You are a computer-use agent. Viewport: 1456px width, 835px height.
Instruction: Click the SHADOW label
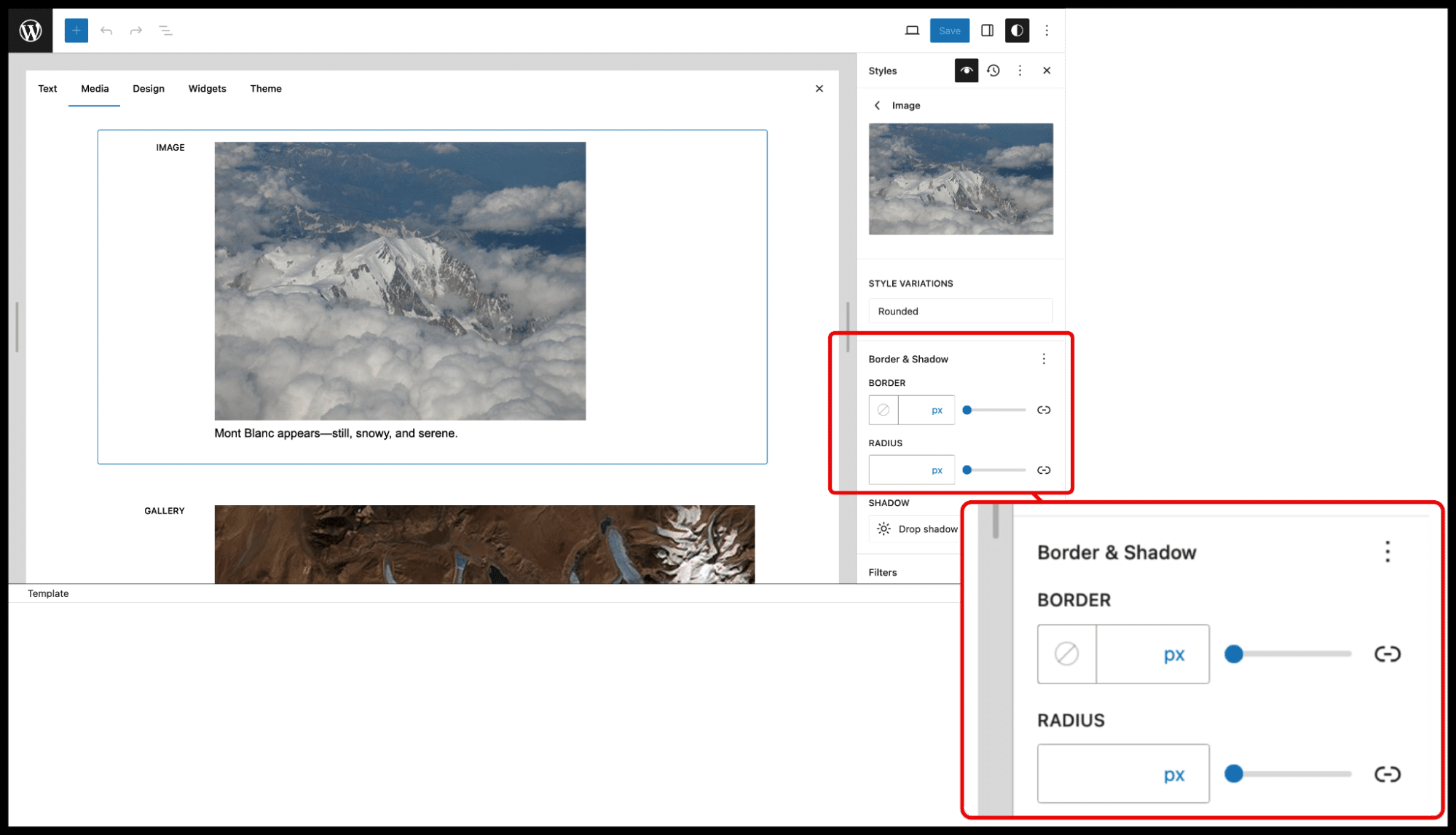coord(889,503)
